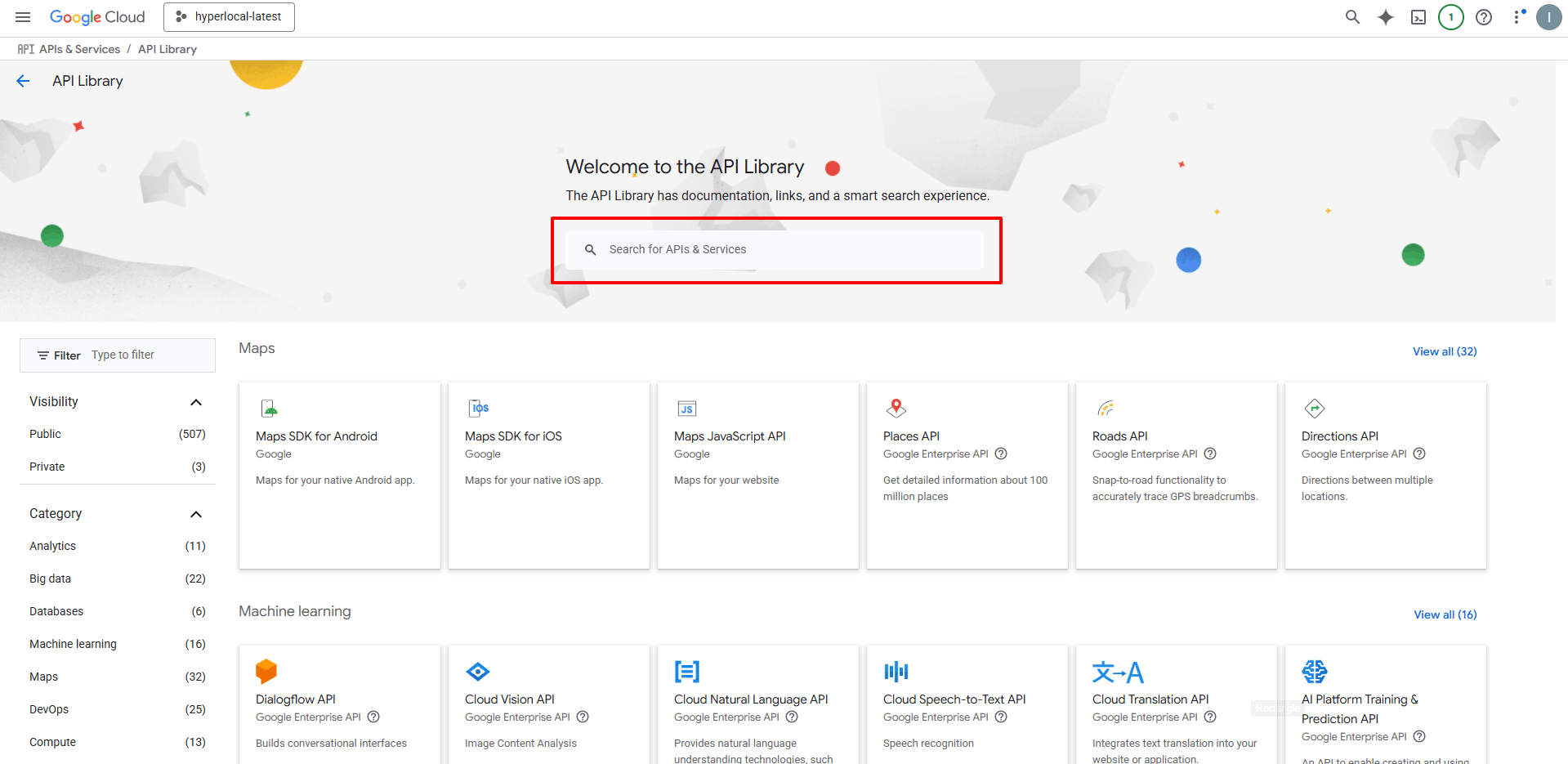
Task: Click the Cloud Vision API eye icon
Action: coord(478,672)
